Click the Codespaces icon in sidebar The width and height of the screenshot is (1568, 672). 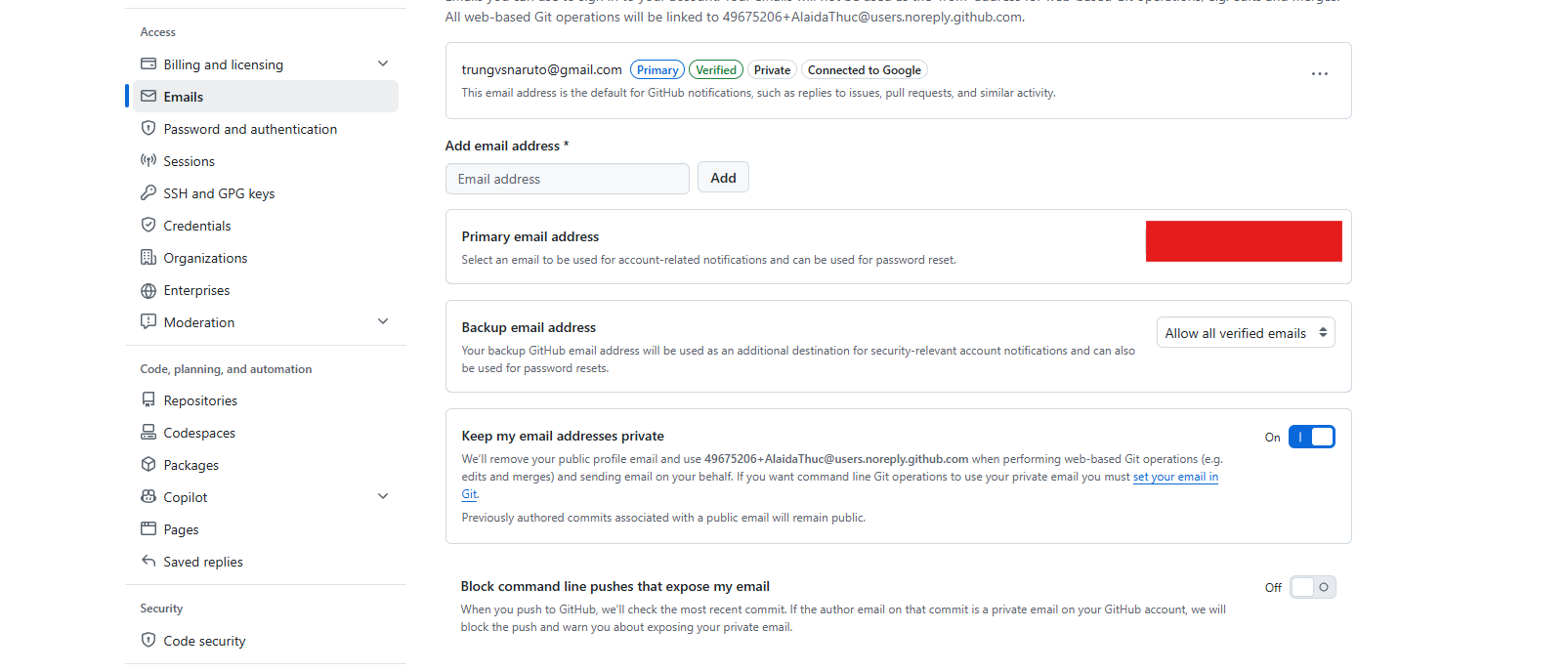click(x=148, y=433)
